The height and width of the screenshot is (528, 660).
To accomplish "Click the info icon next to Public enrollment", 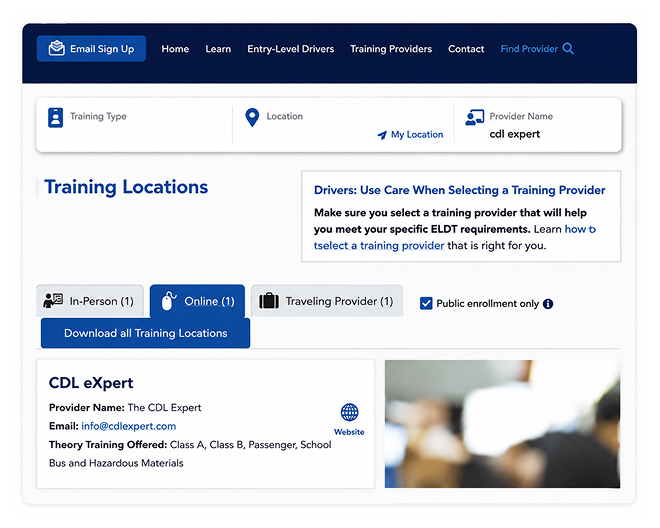I will [548, 304].
